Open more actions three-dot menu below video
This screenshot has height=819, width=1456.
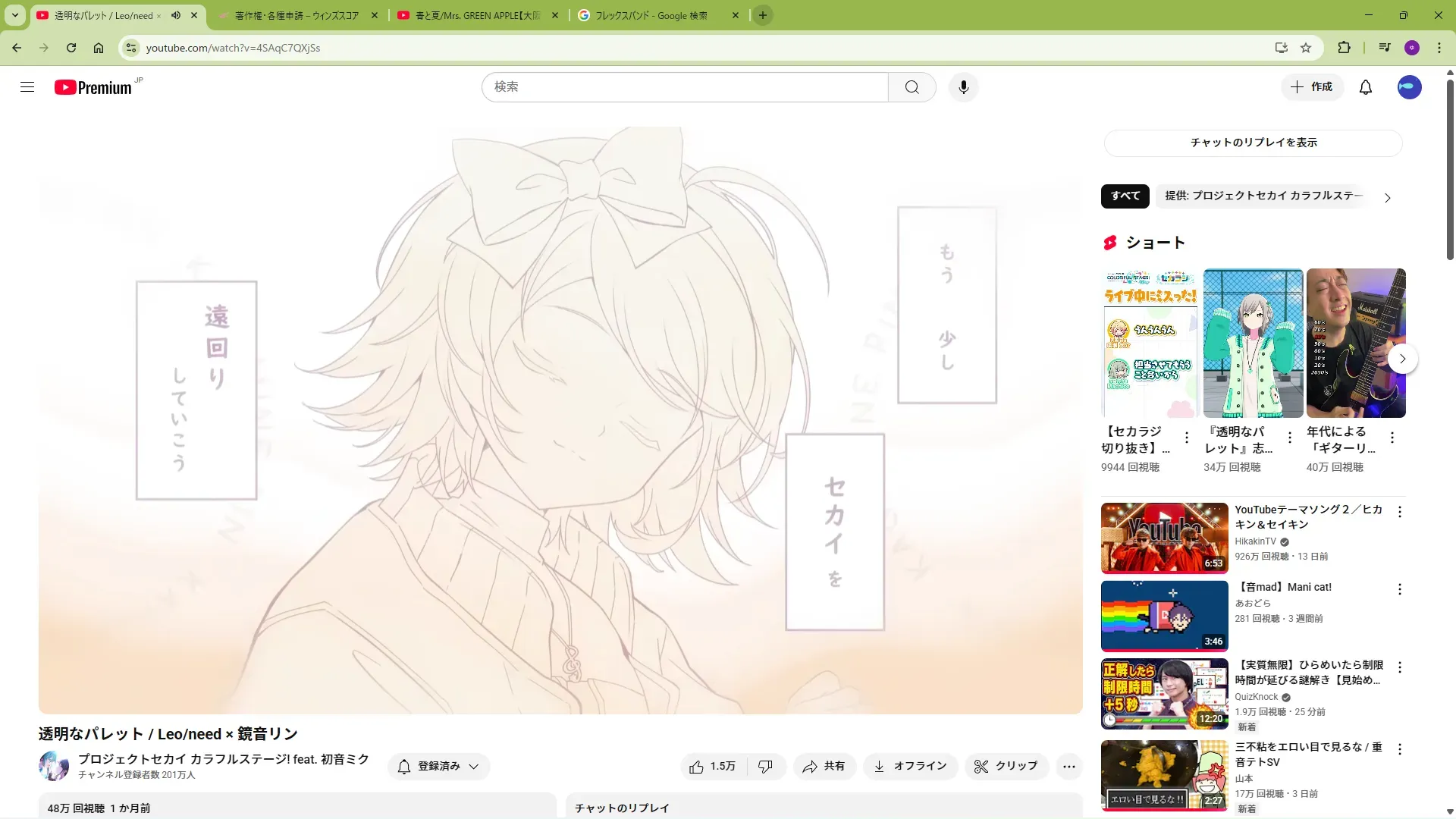click(x=1068, y=767)
